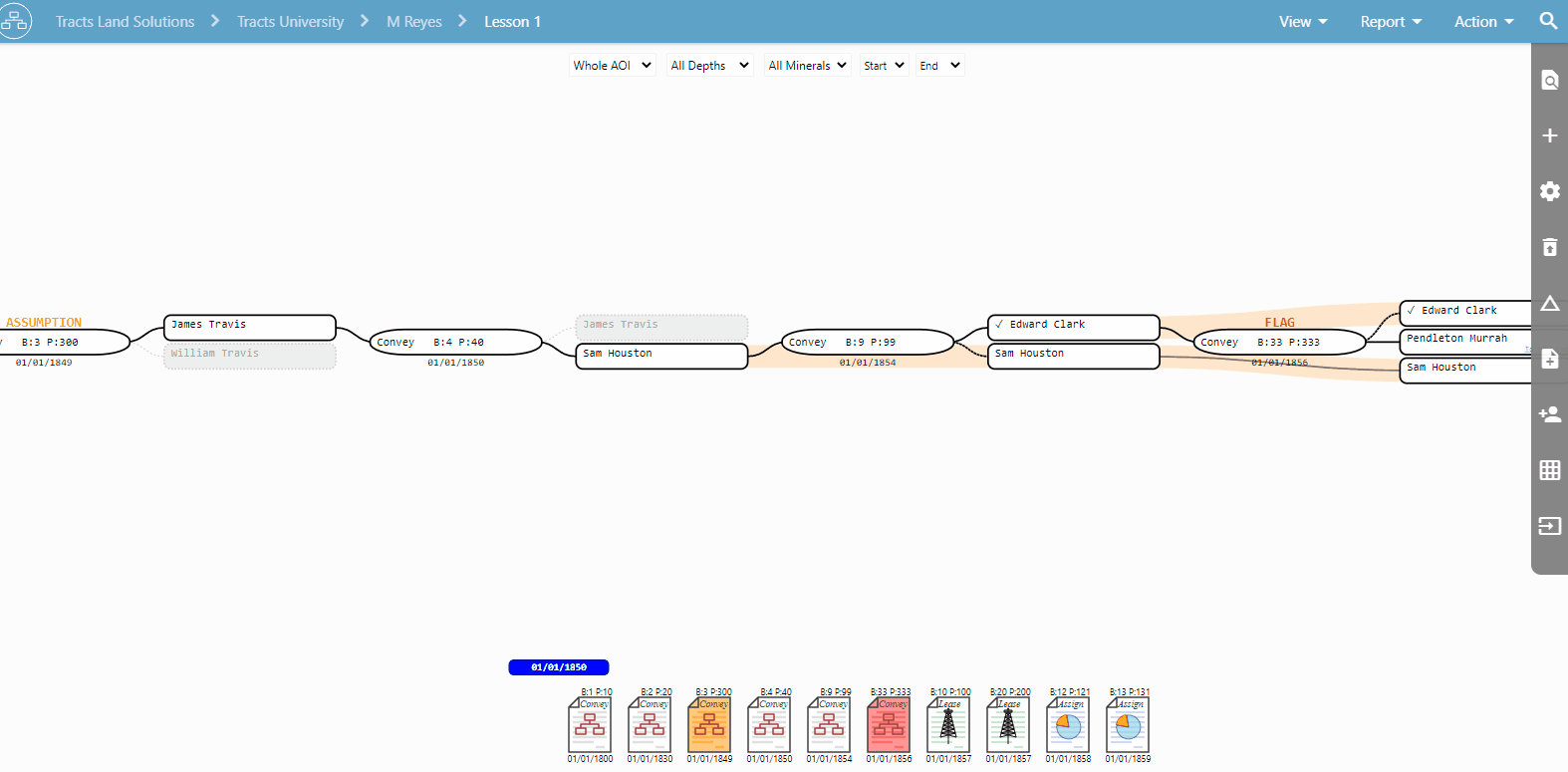
Task: Click the trash icon in right sidebar
Action: [1549, 247]
